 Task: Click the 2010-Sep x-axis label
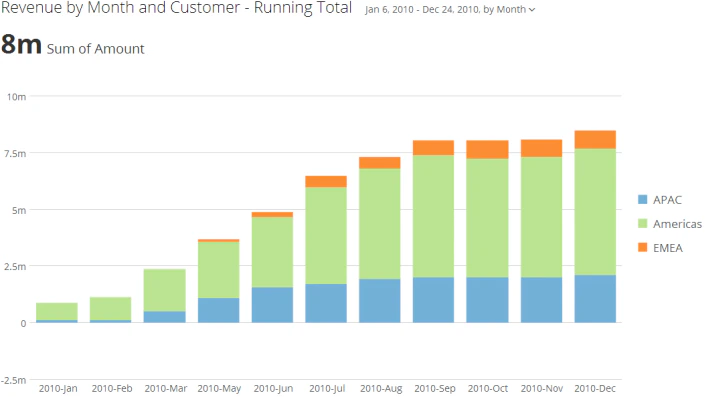435,388
